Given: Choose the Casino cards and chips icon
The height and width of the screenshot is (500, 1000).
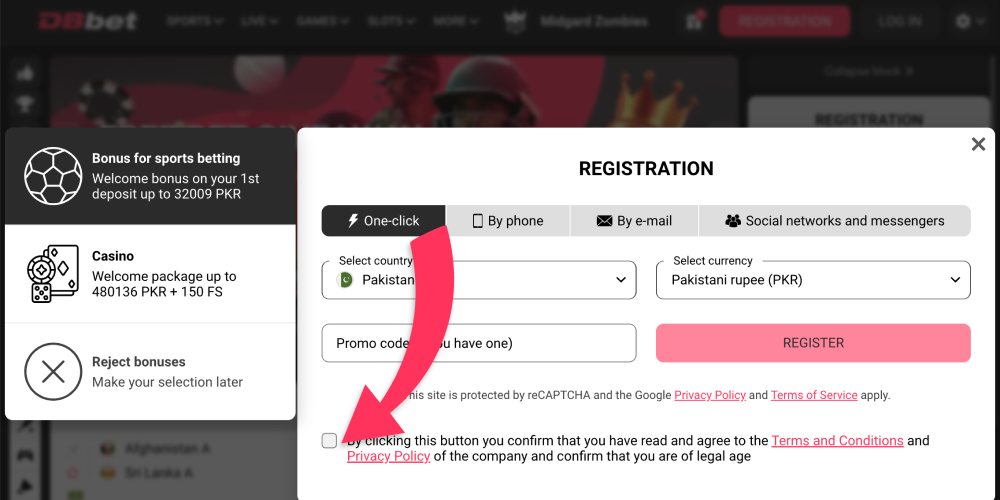Looking at the screenshot, I should (x=53, y=274).
